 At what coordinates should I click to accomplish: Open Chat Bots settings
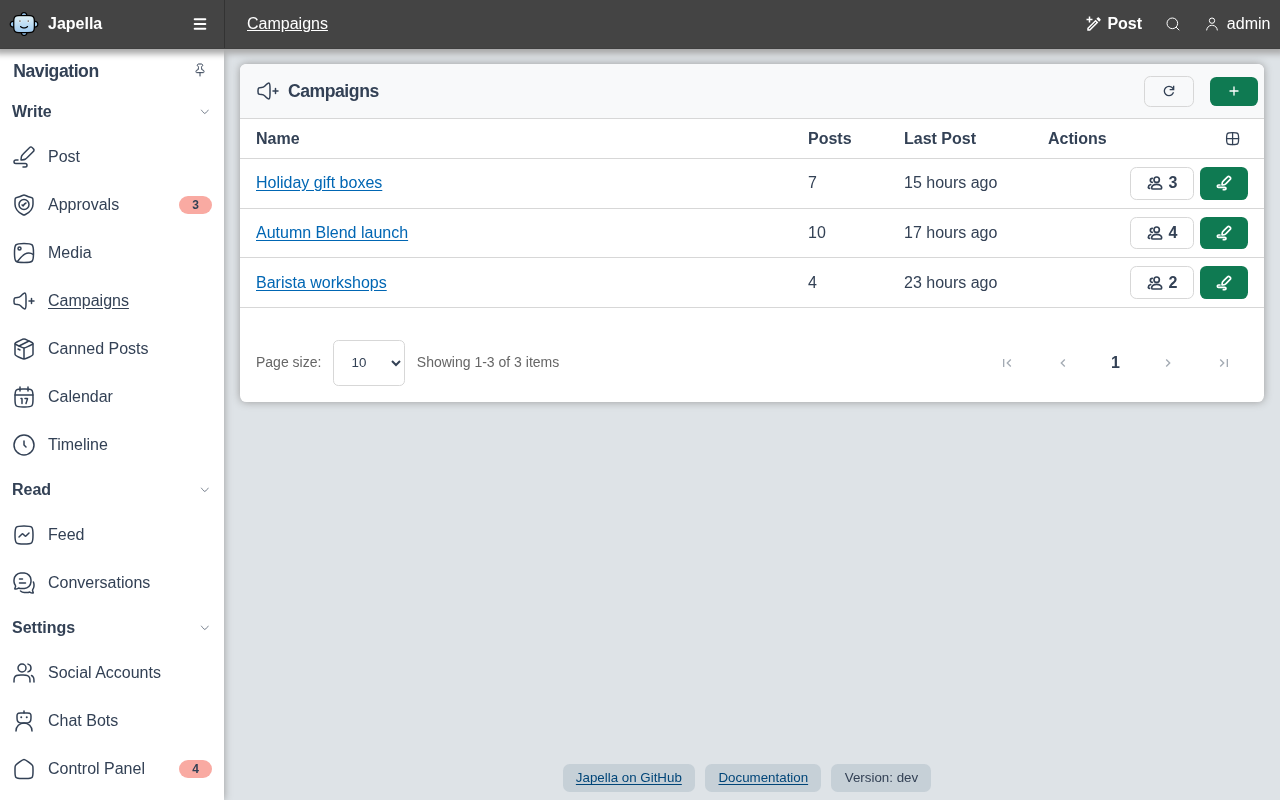(112, 721)
